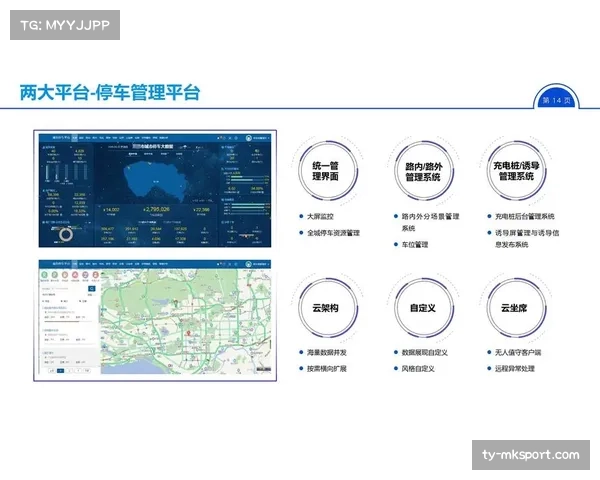600x480 pixels.
Task: Click the 统一管理界面 circle
Action: (x=328, y=170)
